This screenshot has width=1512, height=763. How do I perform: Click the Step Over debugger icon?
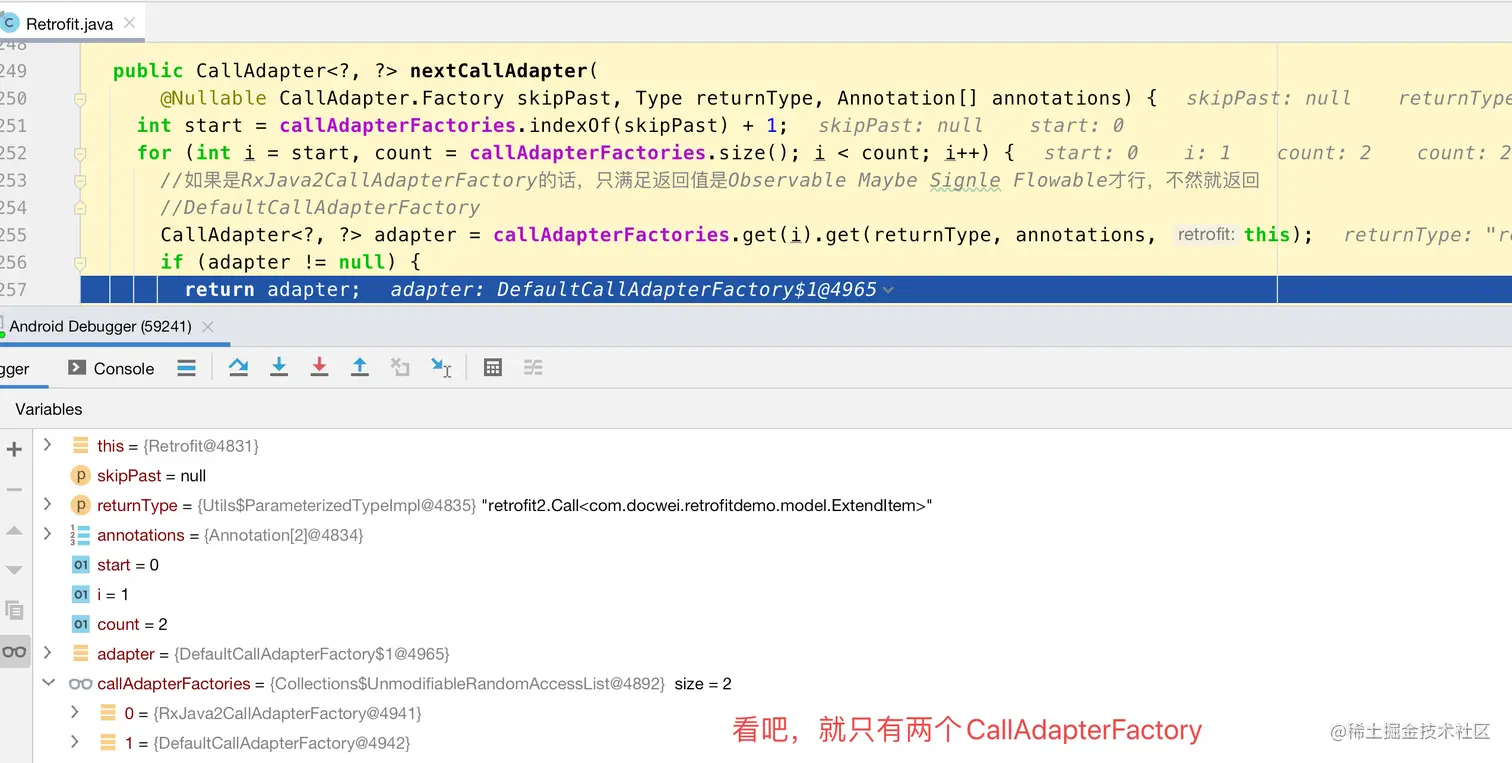[238, 368]
